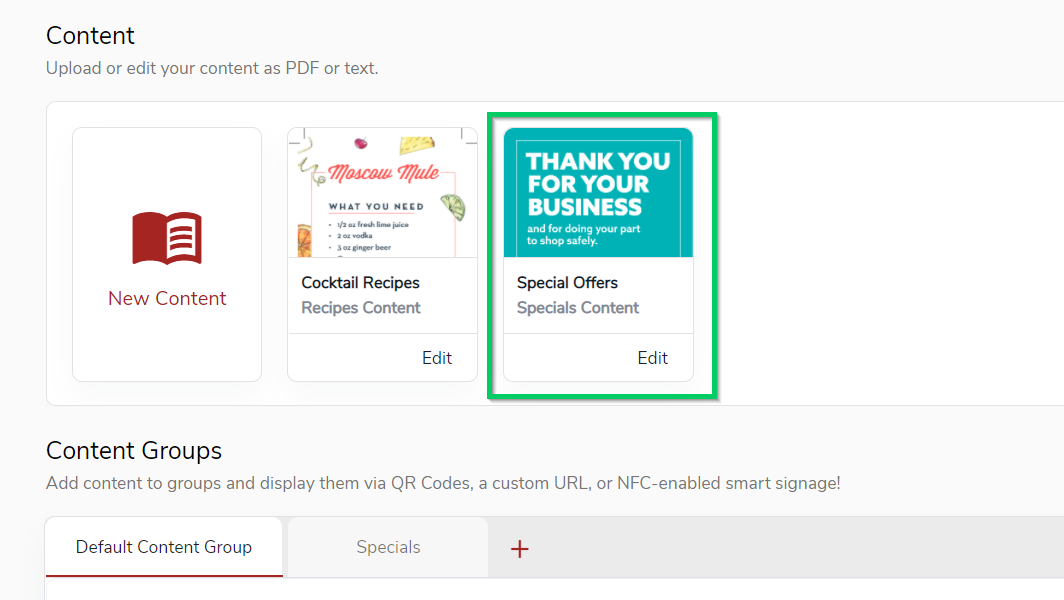Screen dimensions: 1064x600
Task: Select the Specials Content subtitle
Action: click(x=578, y=307)
